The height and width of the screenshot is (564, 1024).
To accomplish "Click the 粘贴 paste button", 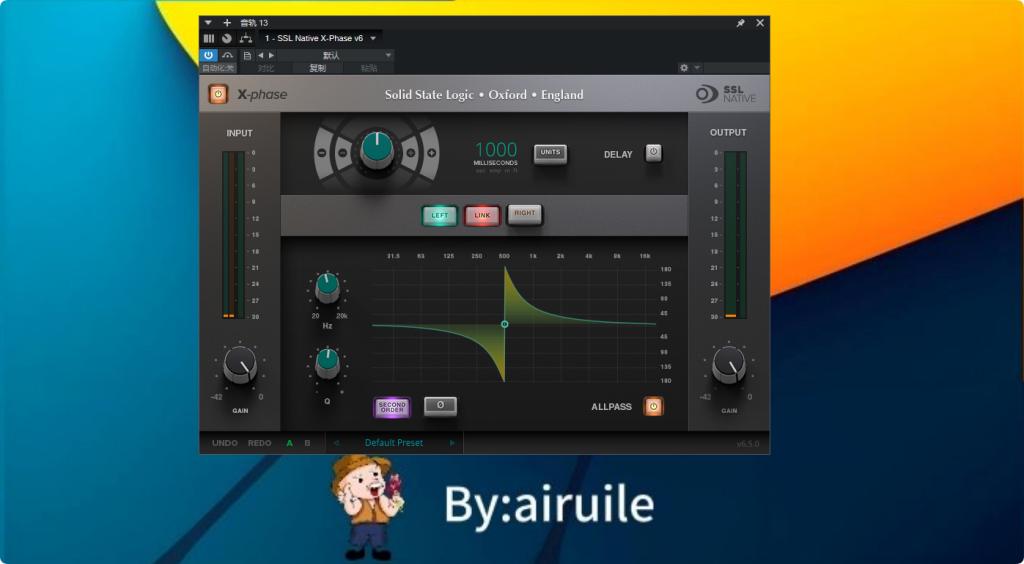I will point(369,68).
